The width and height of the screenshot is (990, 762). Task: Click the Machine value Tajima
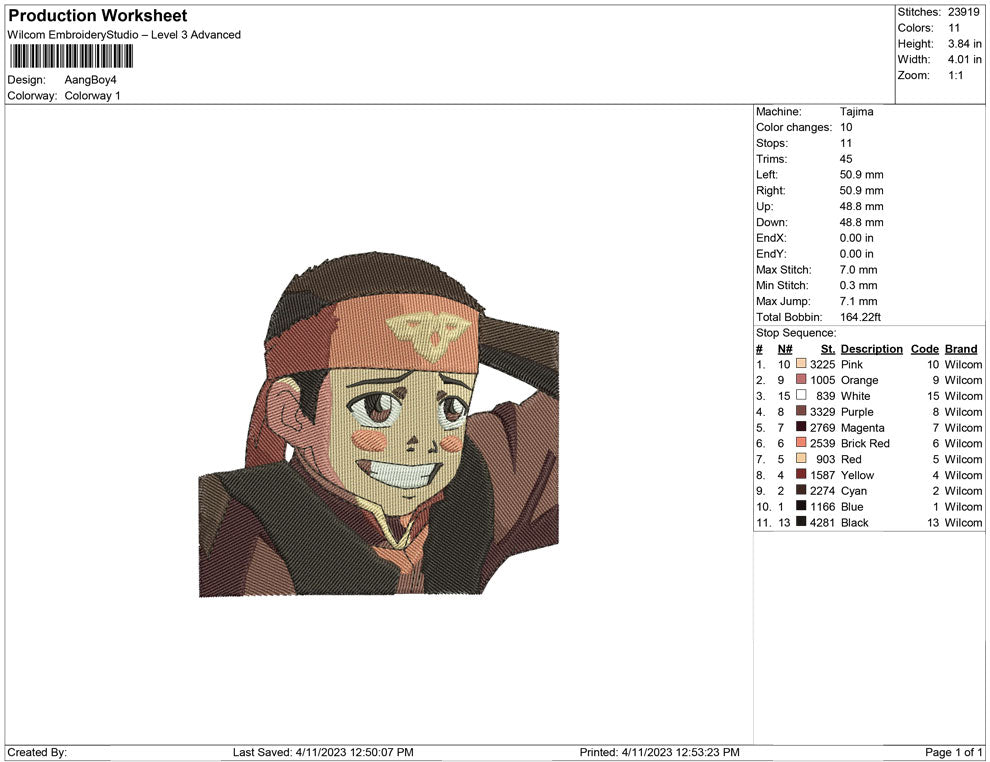tap(856, 112)
